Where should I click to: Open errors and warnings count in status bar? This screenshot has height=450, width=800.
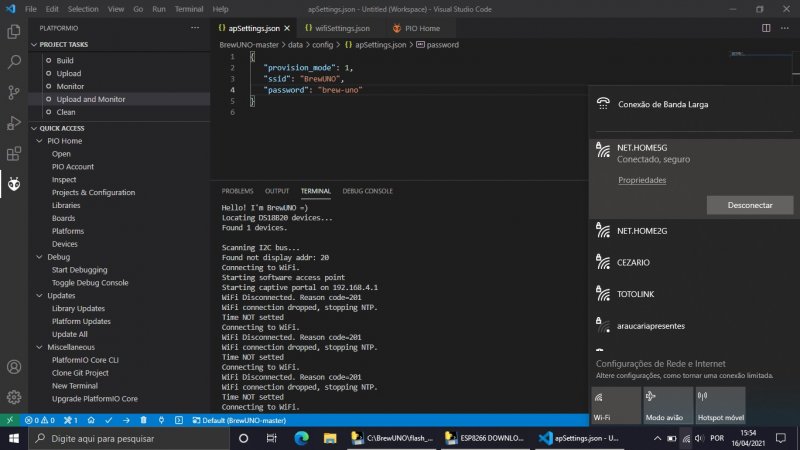(40, 420)
